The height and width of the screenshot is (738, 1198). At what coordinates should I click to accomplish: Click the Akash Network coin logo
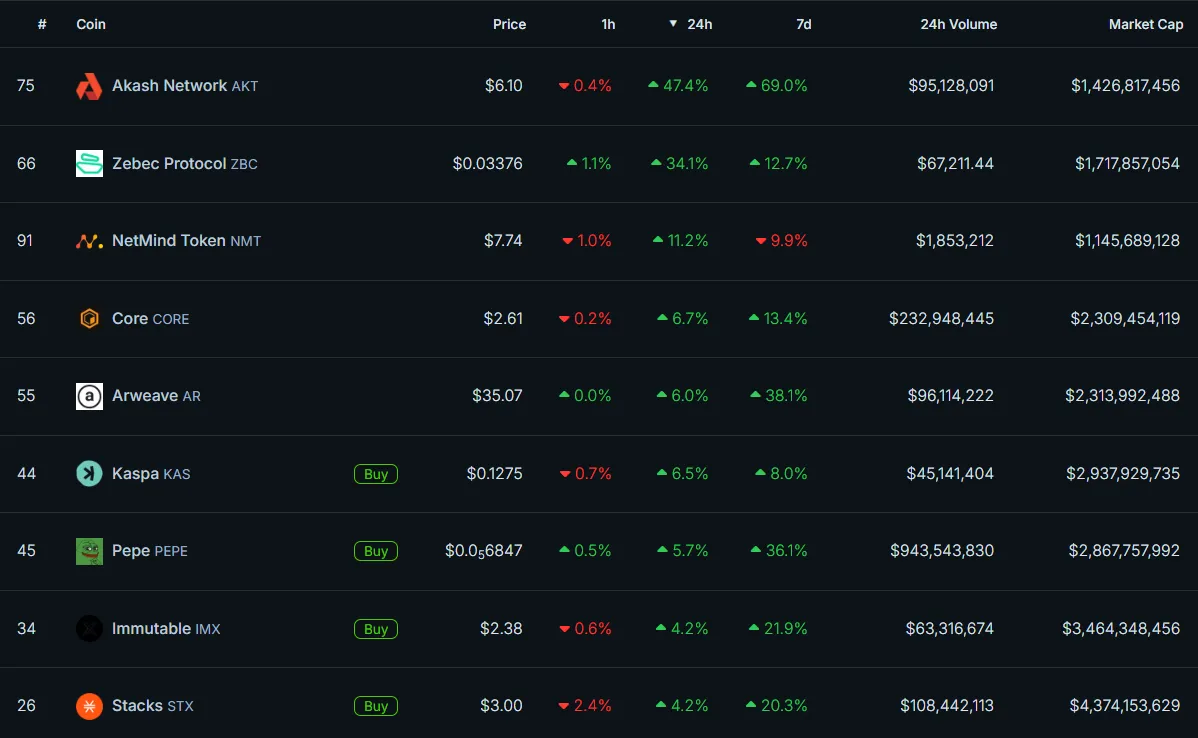(89, 86)
